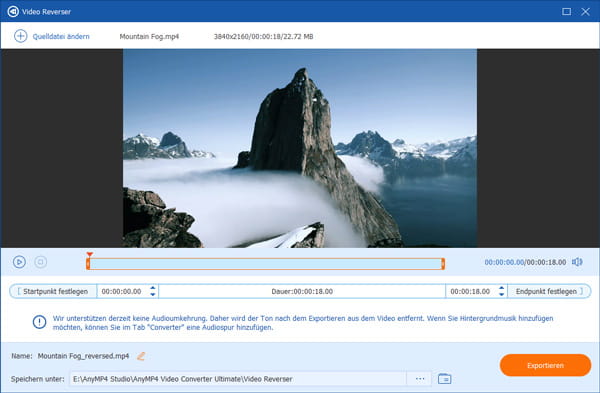
Task: Play the video preview
Action: pyautogui.click(x=19, y=262)
